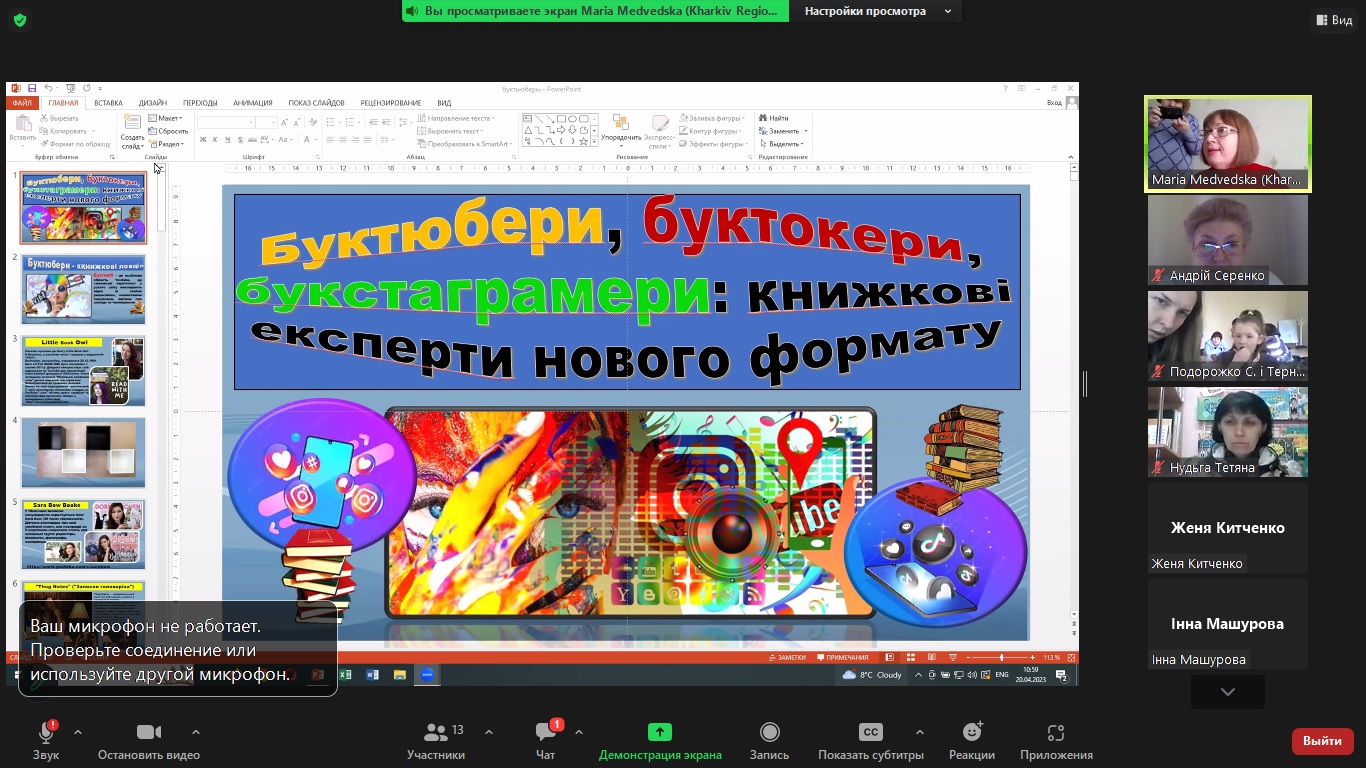
Task: Open the Chat panel
Action: point(545,733)
